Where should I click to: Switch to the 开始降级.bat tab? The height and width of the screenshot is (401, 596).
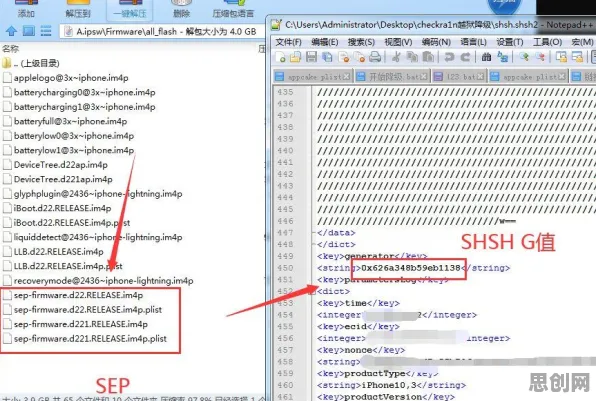coord(392,77)
